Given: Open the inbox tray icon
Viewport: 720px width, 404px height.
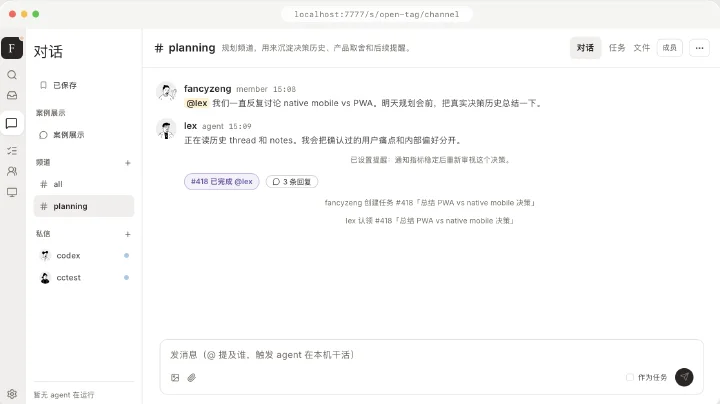Looking at the screenshot, I should point(12,95).
